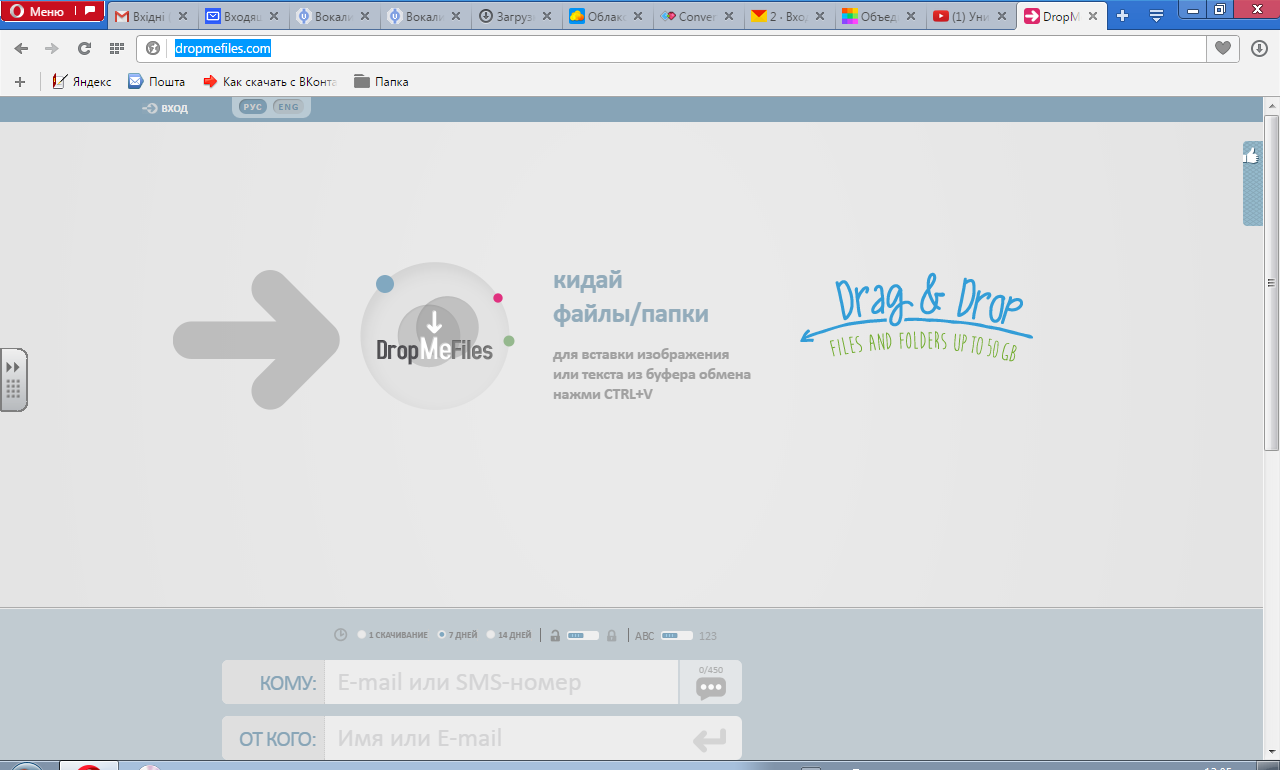Go back with the browser back arrow
Screen dimensions: 1284x770
point(21,48)
